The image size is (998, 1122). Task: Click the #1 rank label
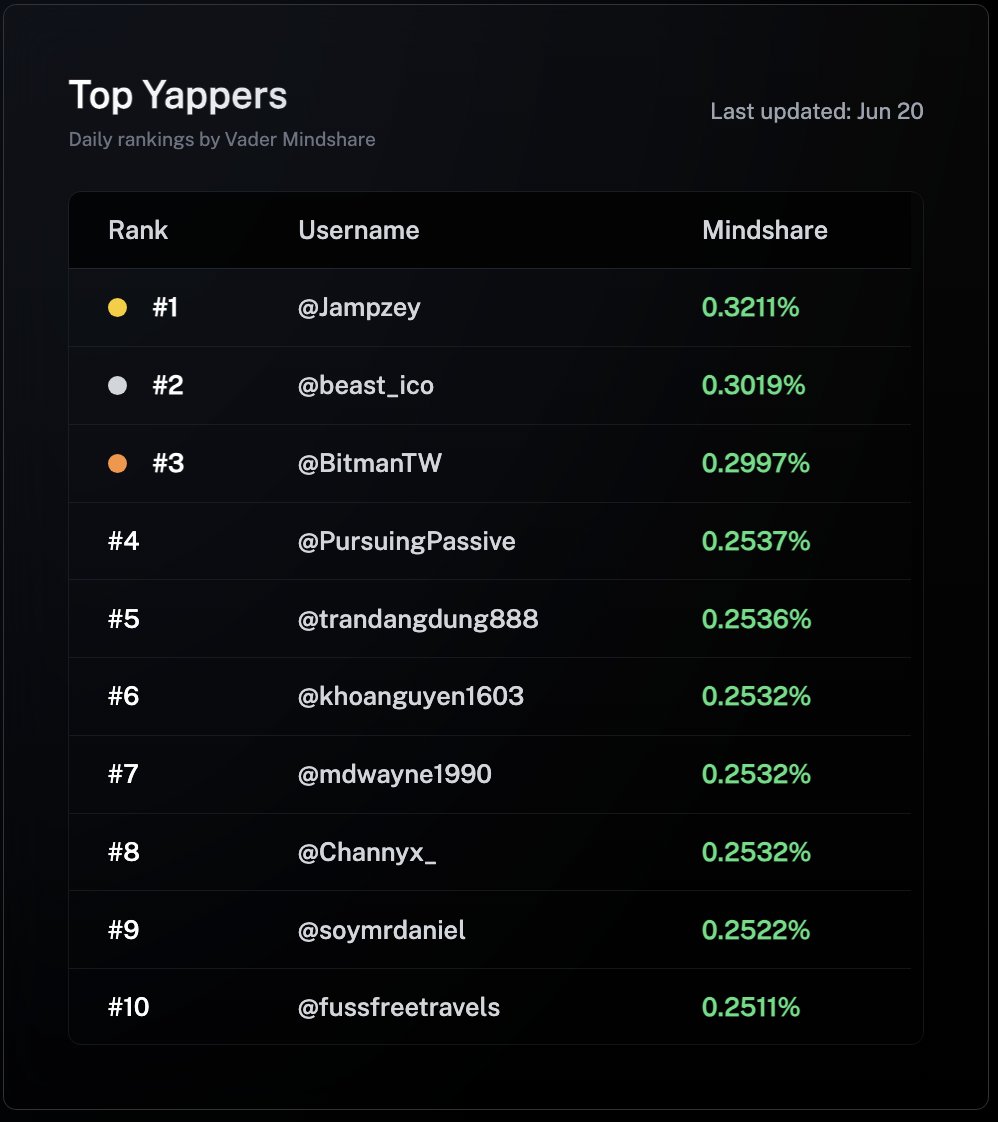165,308
